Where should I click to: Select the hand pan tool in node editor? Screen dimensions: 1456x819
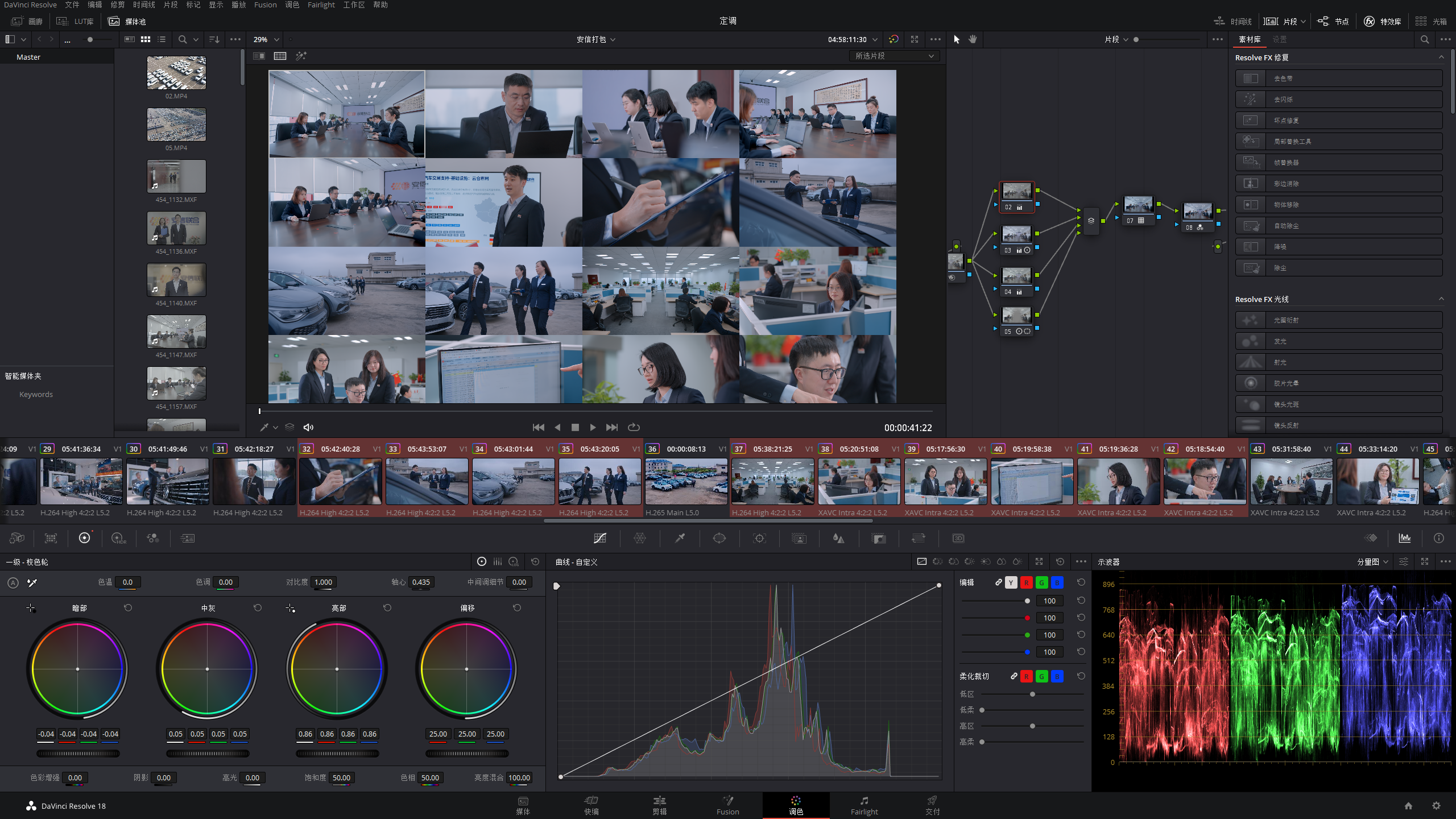pyautogui.click(x=973, y=39)
